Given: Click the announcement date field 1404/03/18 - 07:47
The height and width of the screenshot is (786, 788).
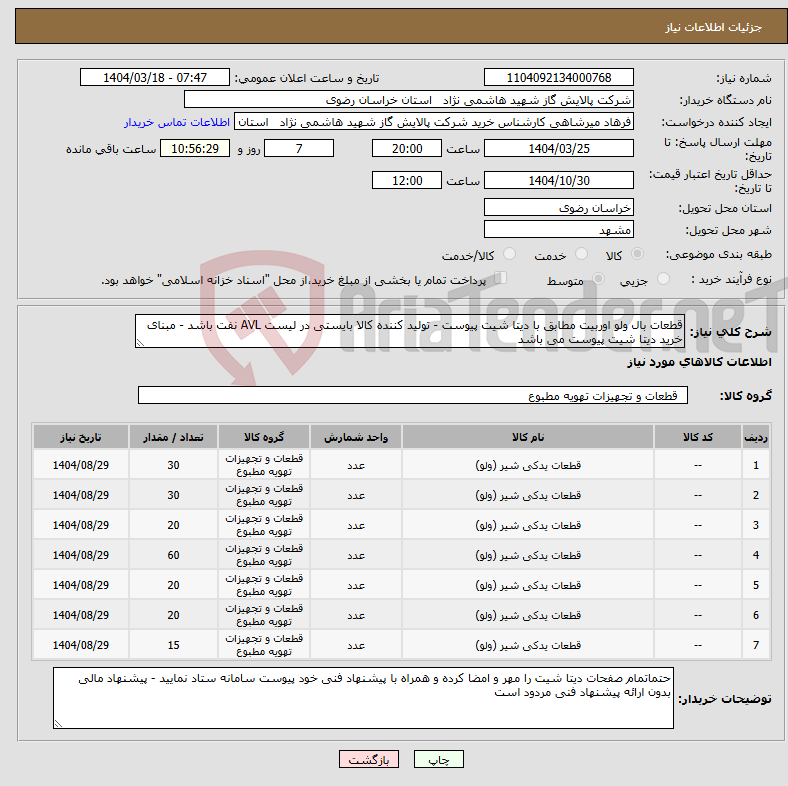Looking at the screenshot, I should tap(155, 77).
